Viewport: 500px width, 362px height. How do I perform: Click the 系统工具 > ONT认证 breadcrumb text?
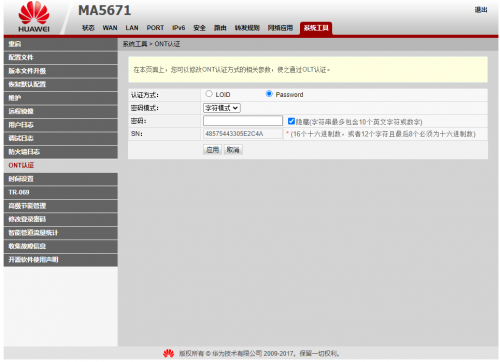(x=151, y=44)
